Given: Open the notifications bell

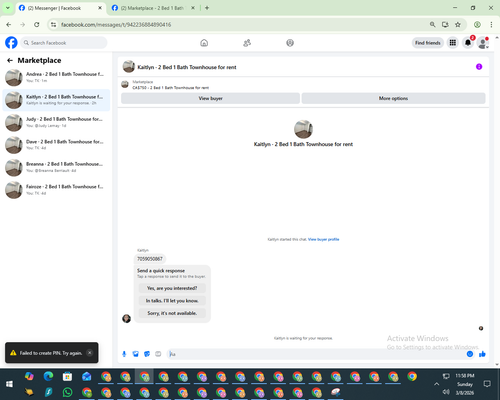Looking at the screenshot, I should (x=468, y=43).
